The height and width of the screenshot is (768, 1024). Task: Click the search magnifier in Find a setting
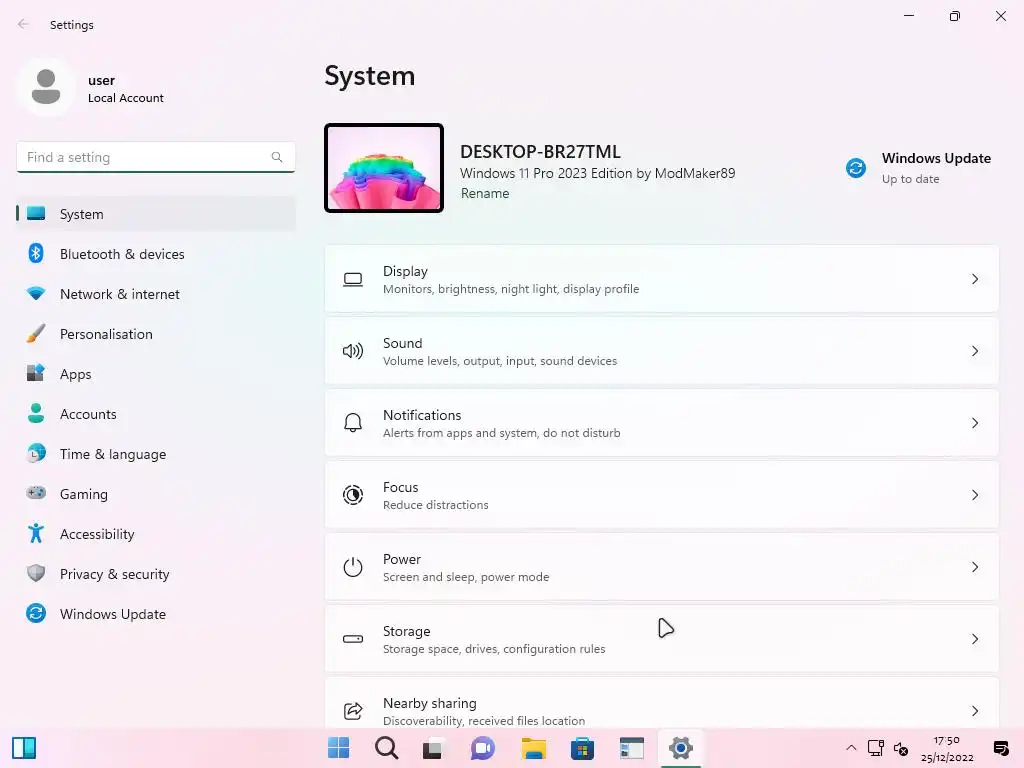(x=277, y=157)
